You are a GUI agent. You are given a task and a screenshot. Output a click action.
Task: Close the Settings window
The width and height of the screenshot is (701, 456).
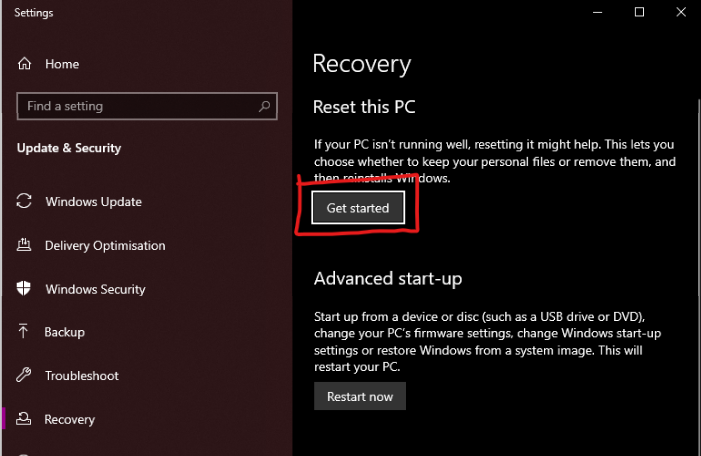pyautogui.click(x=680, y=12)
